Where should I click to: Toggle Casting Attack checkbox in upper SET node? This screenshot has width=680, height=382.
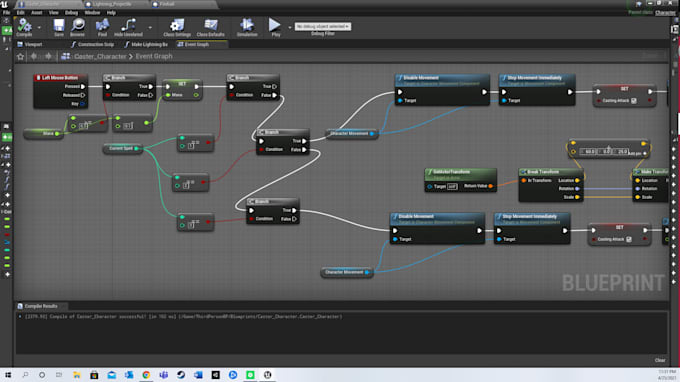pos(634,101)
